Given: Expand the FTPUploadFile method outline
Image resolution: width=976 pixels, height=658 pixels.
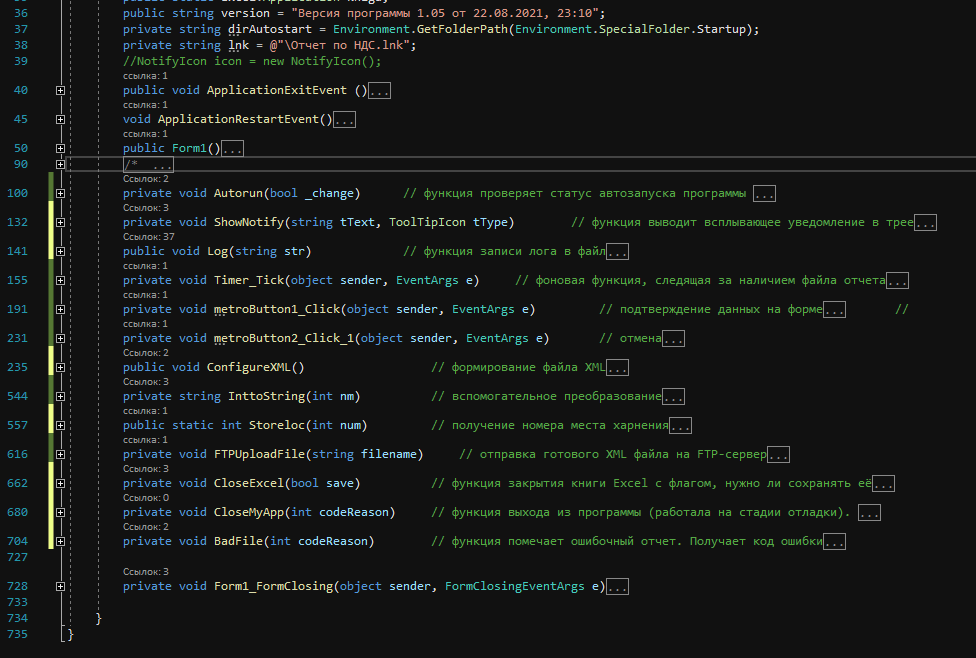Looking at the screenshot, I should point(60,454).
